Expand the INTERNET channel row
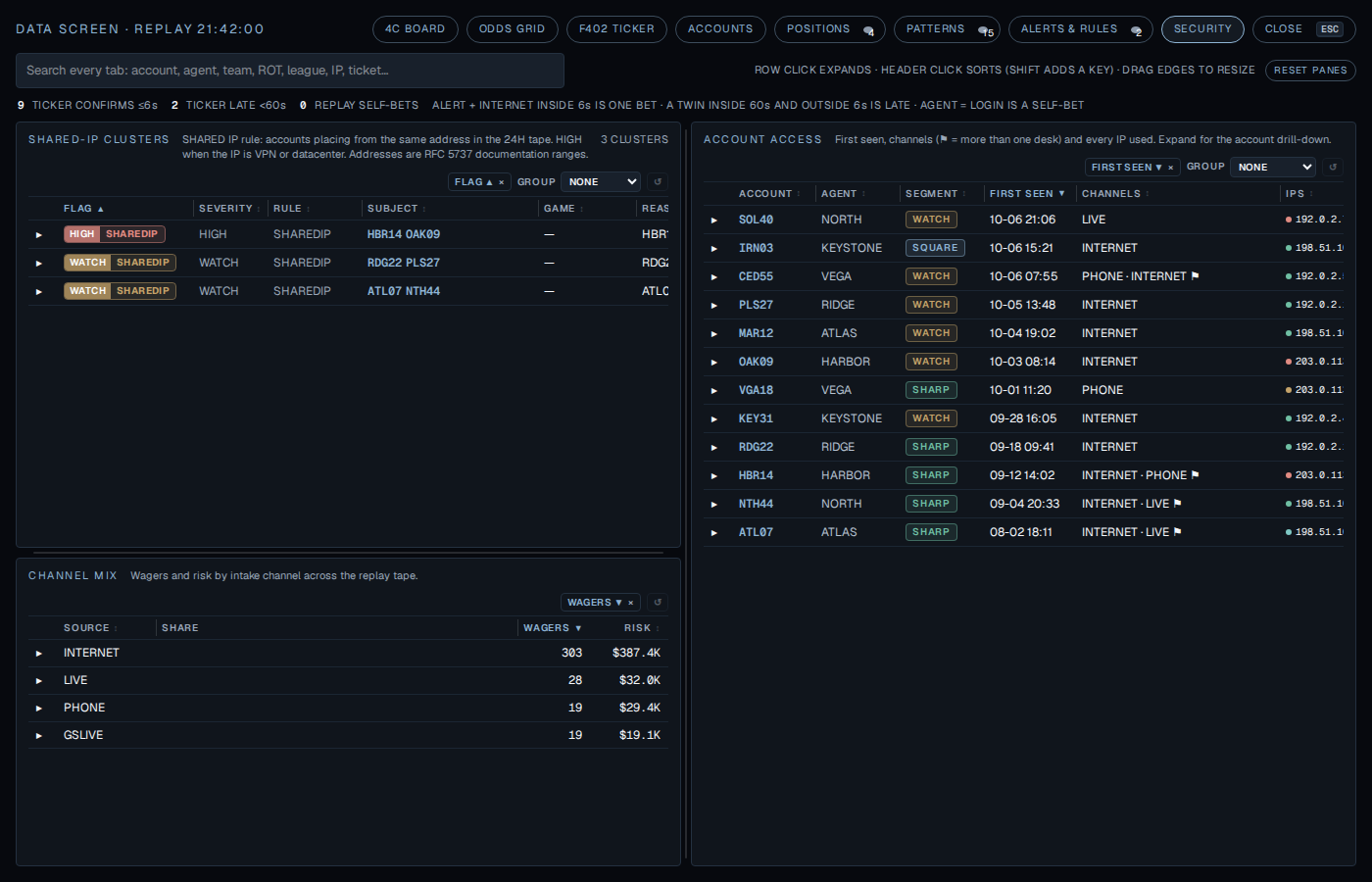This screenshot has height=882, width=1372. [39, 654]
